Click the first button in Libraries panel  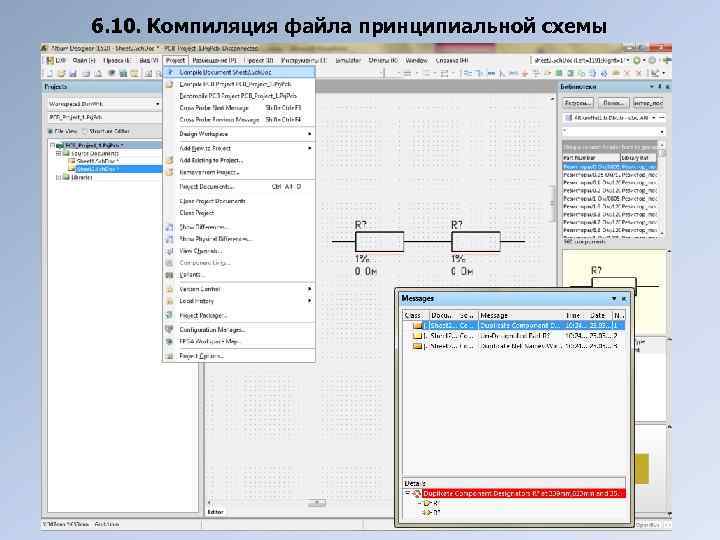point(578,103)
